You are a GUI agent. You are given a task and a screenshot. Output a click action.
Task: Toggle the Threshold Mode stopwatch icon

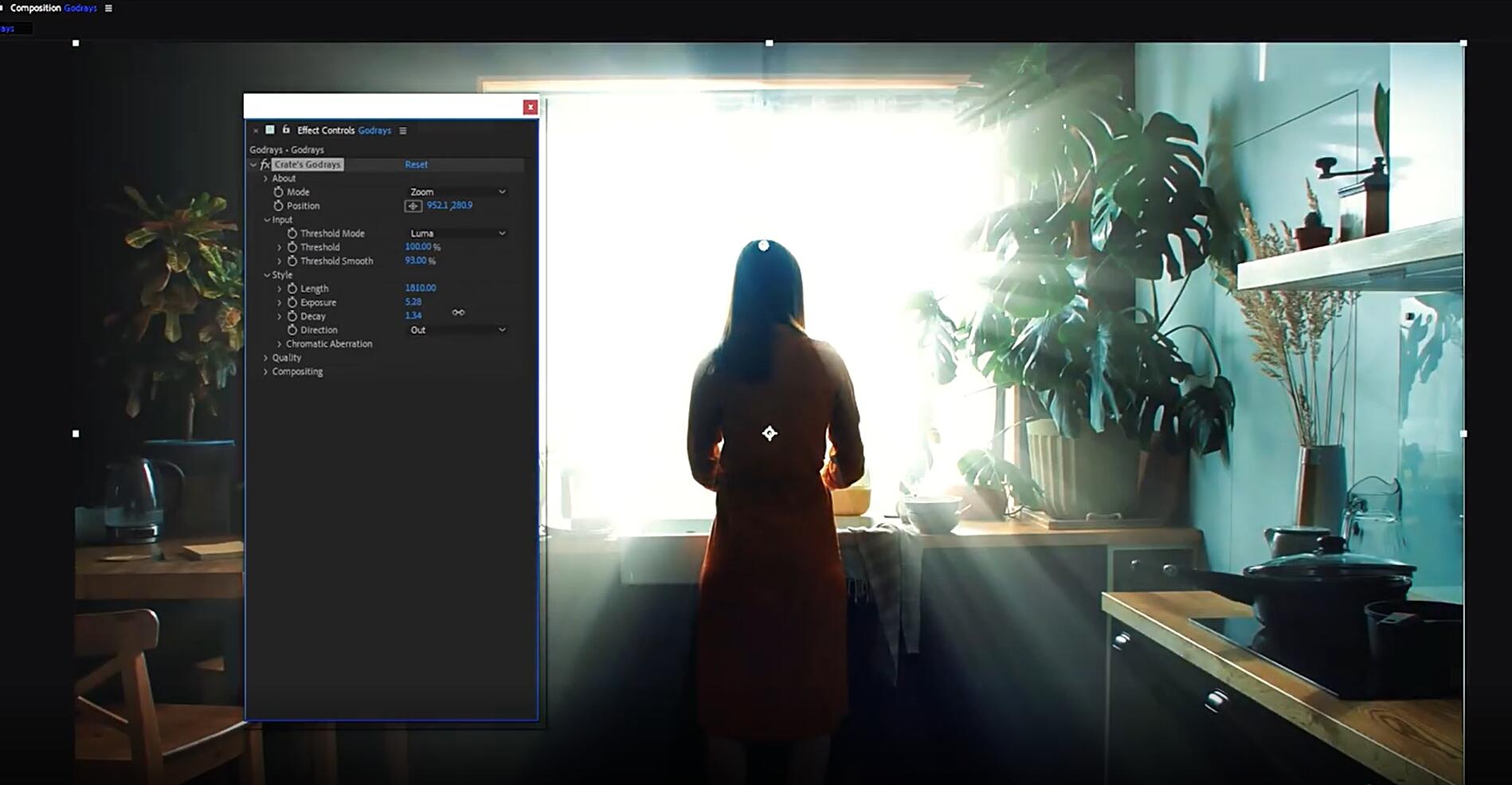292,234
